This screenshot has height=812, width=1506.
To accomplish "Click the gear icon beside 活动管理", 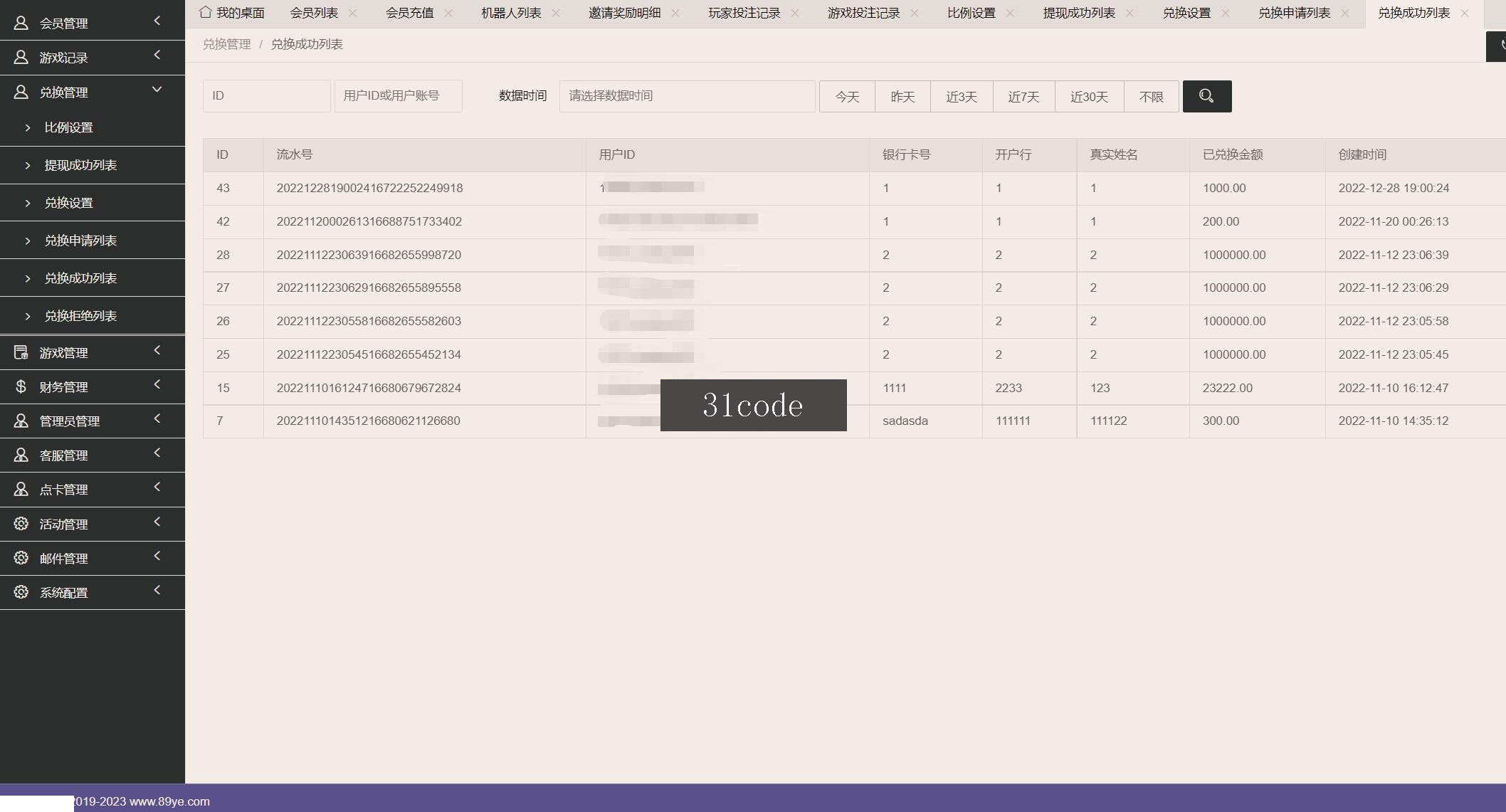I will click(21, 524).
